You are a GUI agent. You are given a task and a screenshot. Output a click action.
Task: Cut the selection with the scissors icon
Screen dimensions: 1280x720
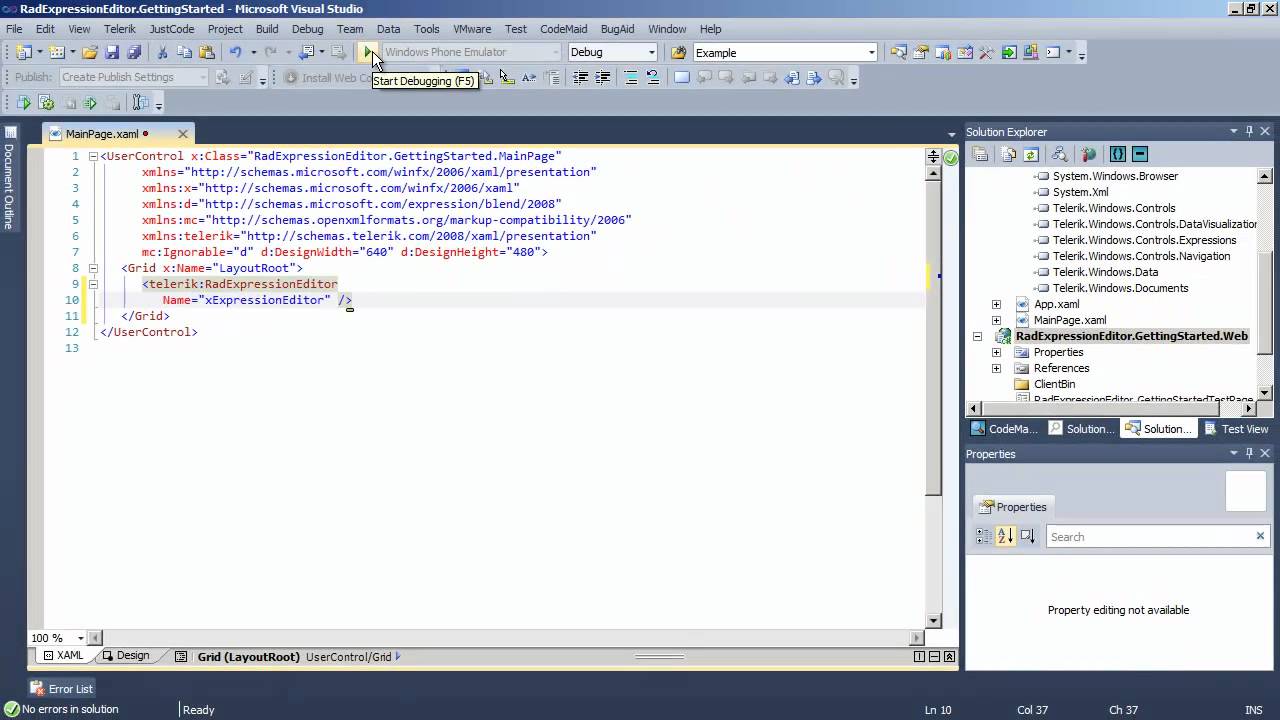click(x=162, y=52)
